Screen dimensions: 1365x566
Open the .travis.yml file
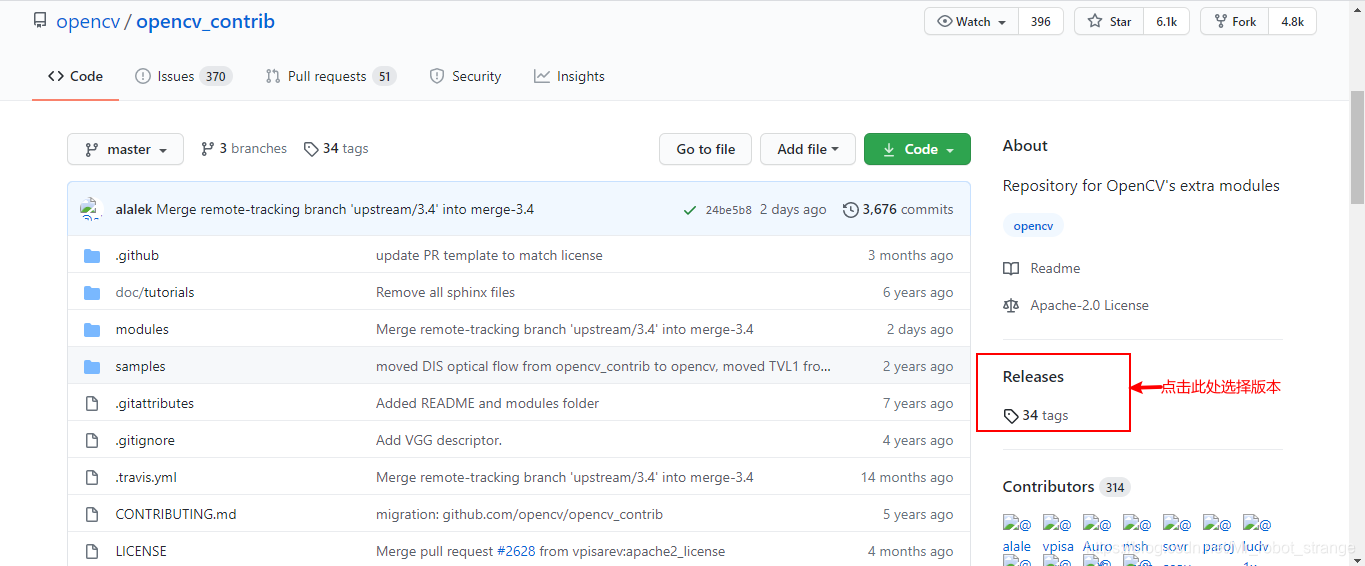(146, 477)
